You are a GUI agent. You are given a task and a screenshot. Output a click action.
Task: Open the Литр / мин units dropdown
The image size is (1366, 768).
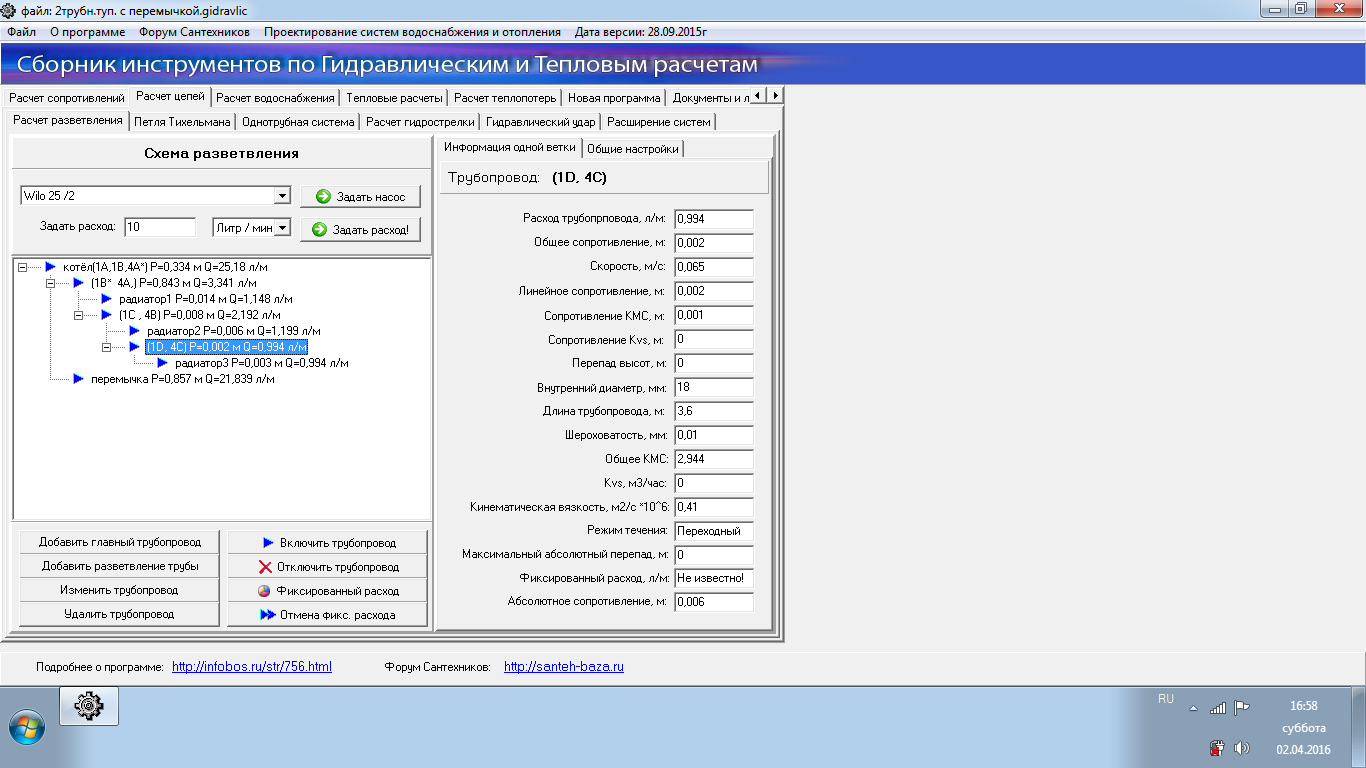[282, 227]
